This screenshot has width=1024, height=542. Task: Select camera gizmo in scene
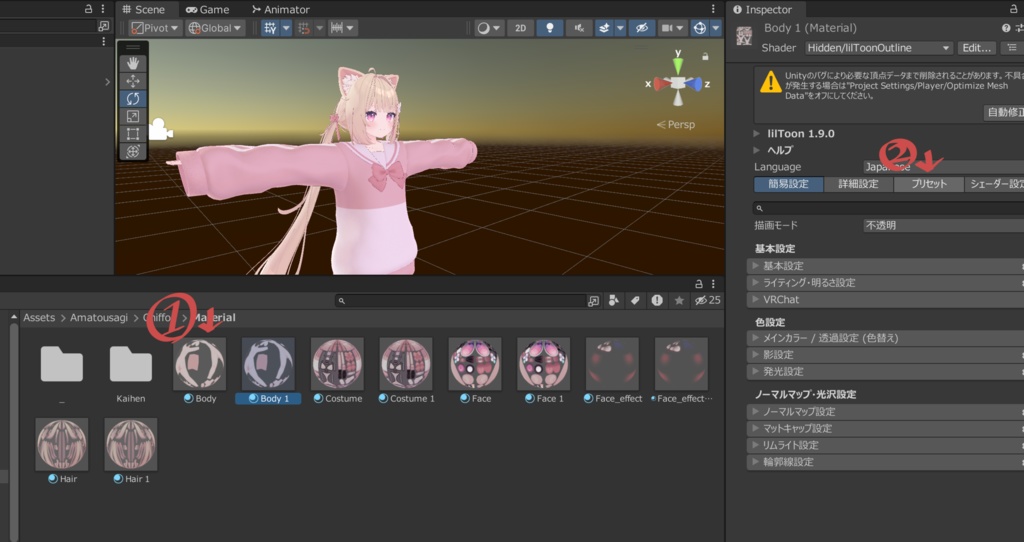pos(161,129)
